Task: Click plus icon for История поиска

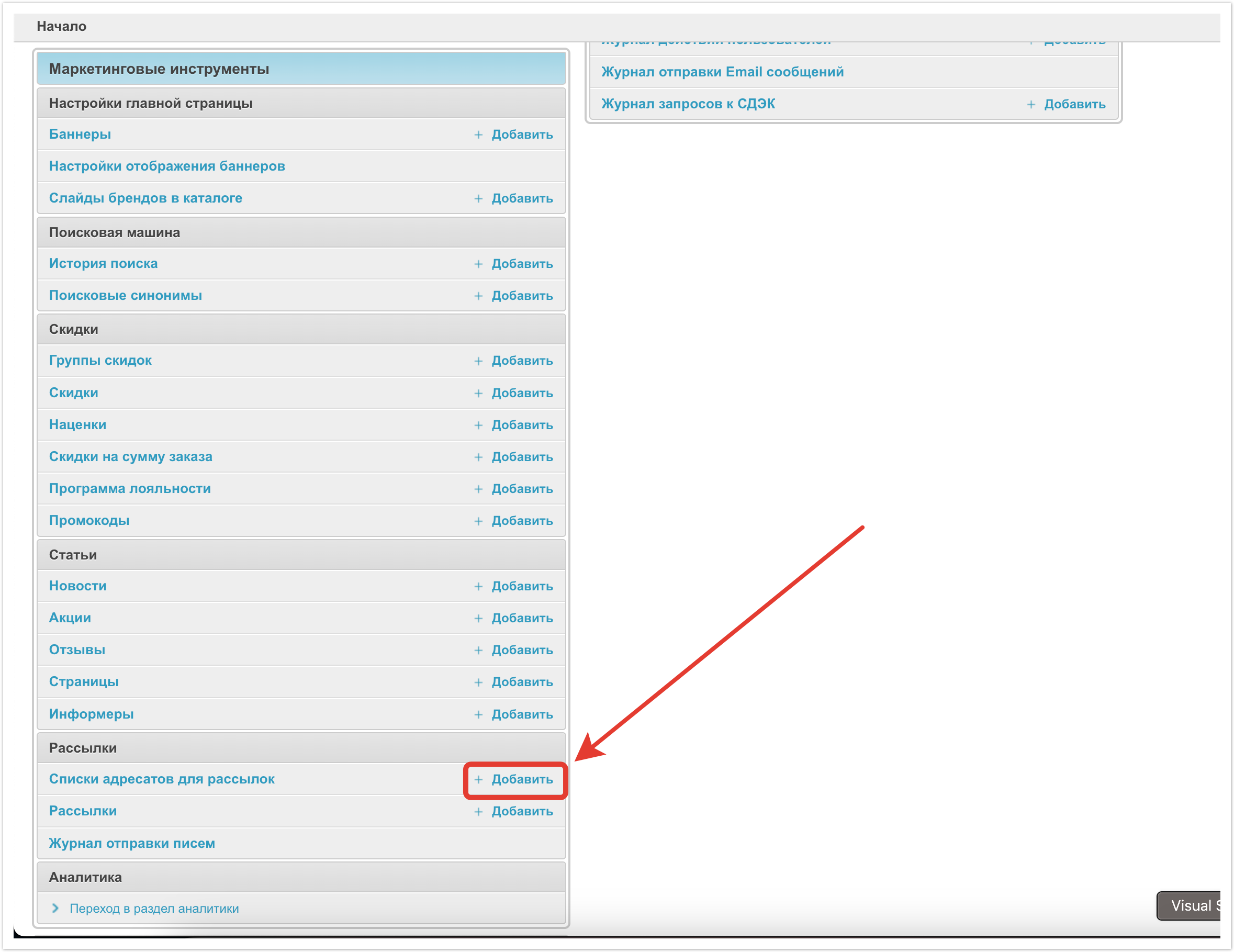Action: [478, 264]
